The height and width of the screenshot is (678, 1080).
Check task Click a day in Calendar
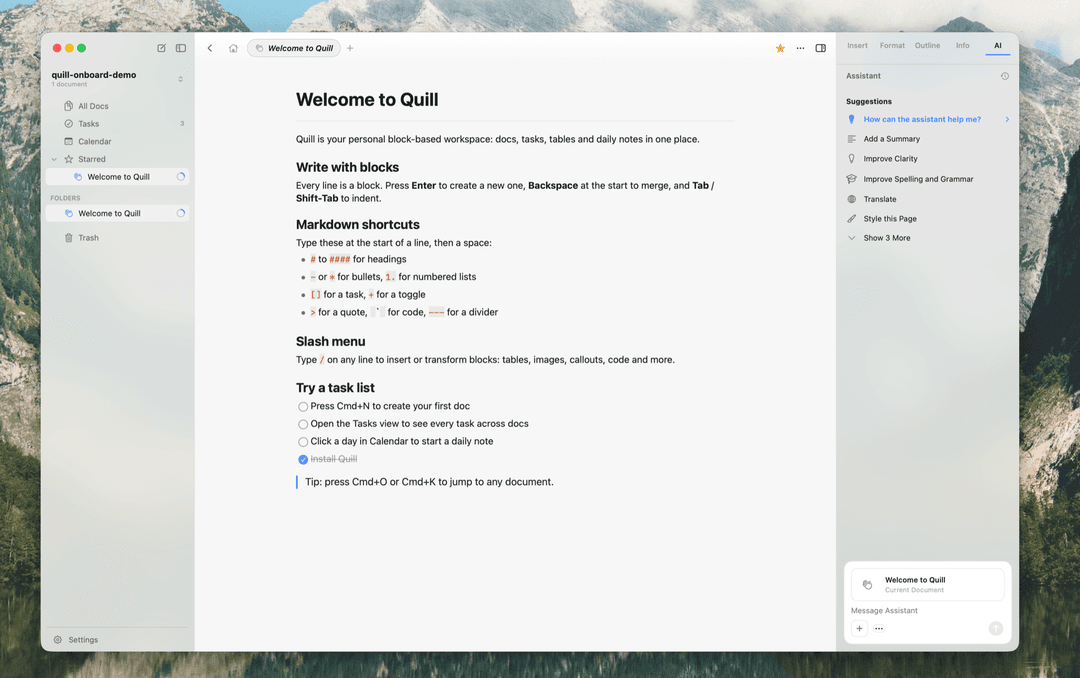tap(303, 442)
